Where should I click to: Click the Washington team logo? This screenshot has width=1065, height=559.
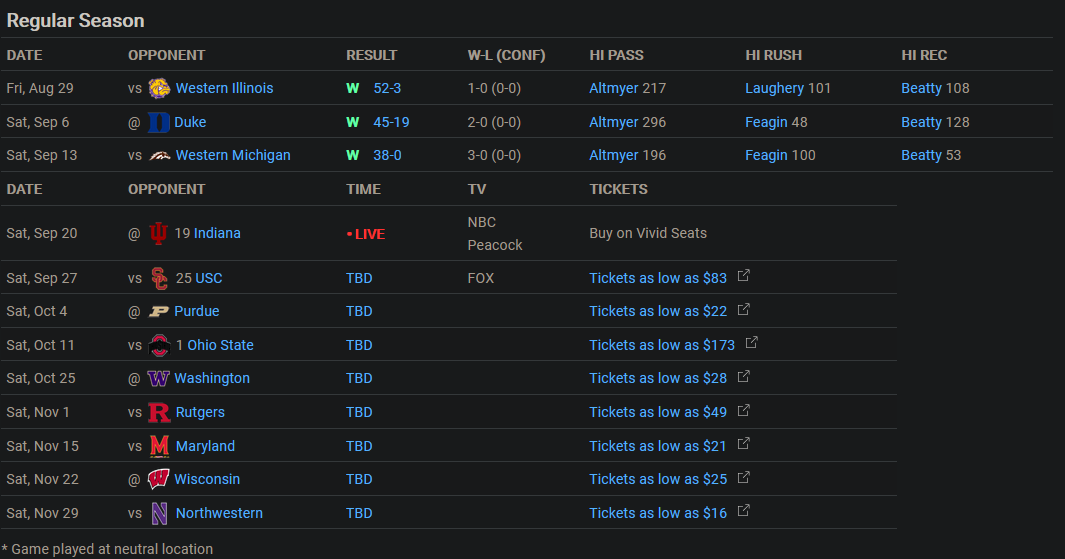click(158, 378)
